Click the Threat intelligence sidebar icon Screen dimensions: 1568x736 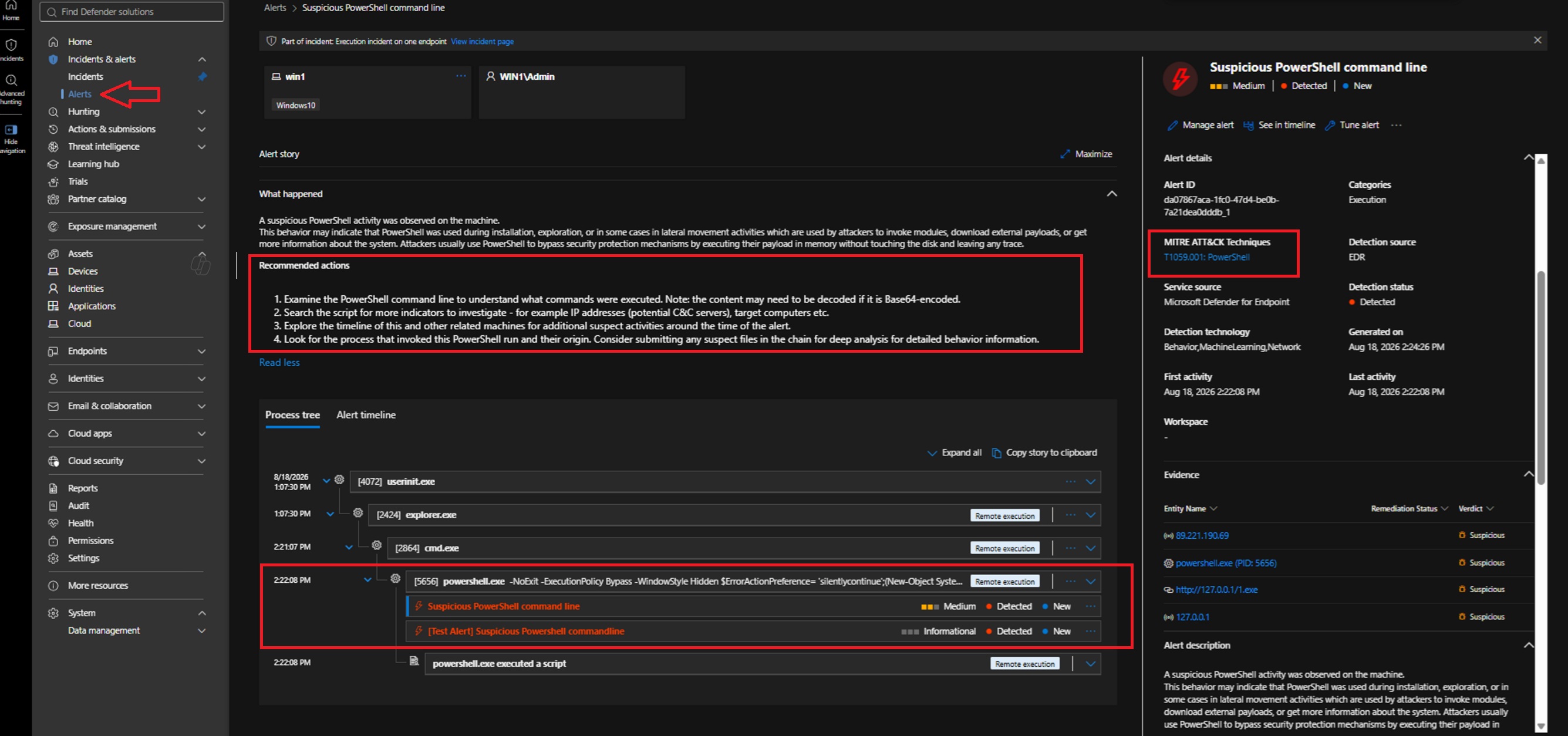tap(53, 147)
